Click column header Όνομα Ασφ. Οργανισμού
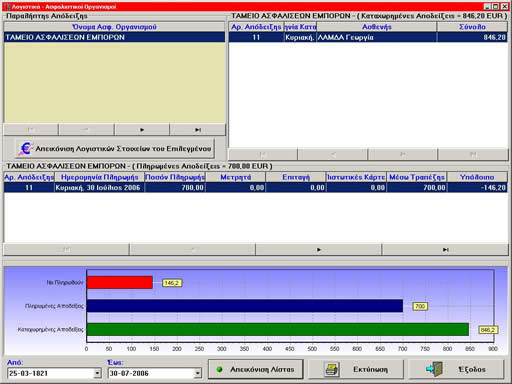Screen dimensions: 512x384 [x=114, y=27]
